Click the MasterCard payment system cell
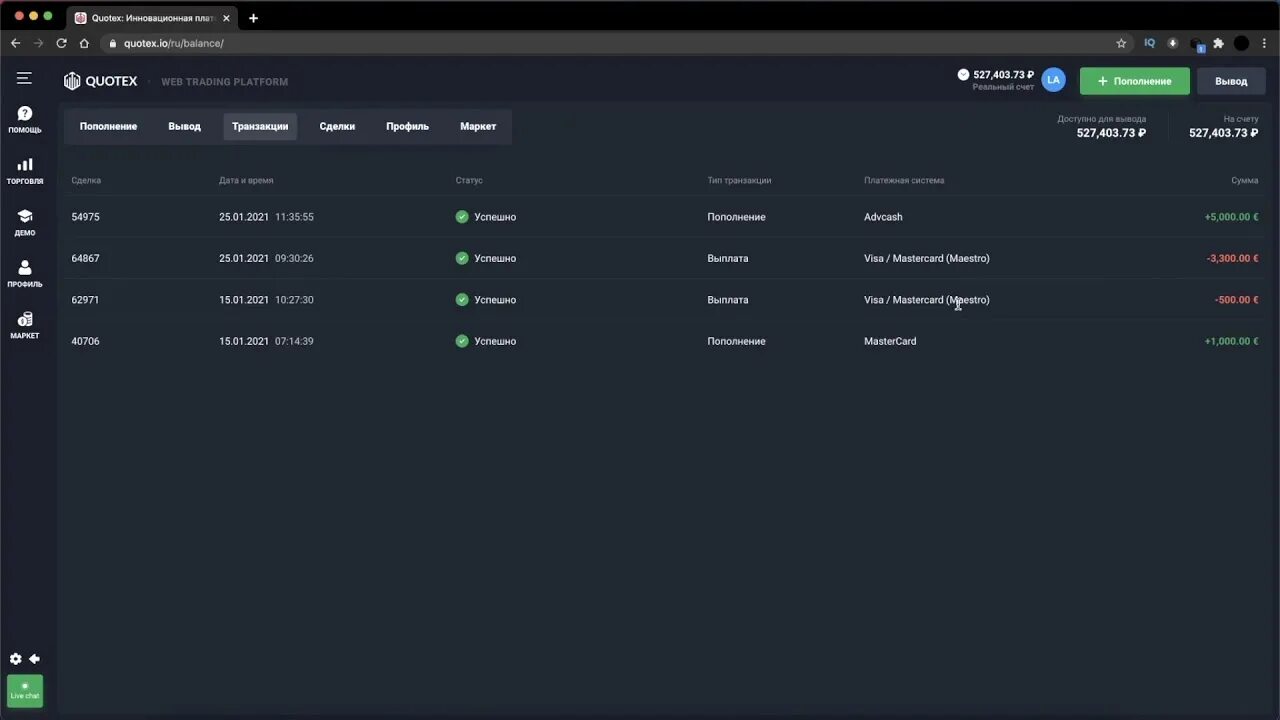 click(x=890, y=341)
